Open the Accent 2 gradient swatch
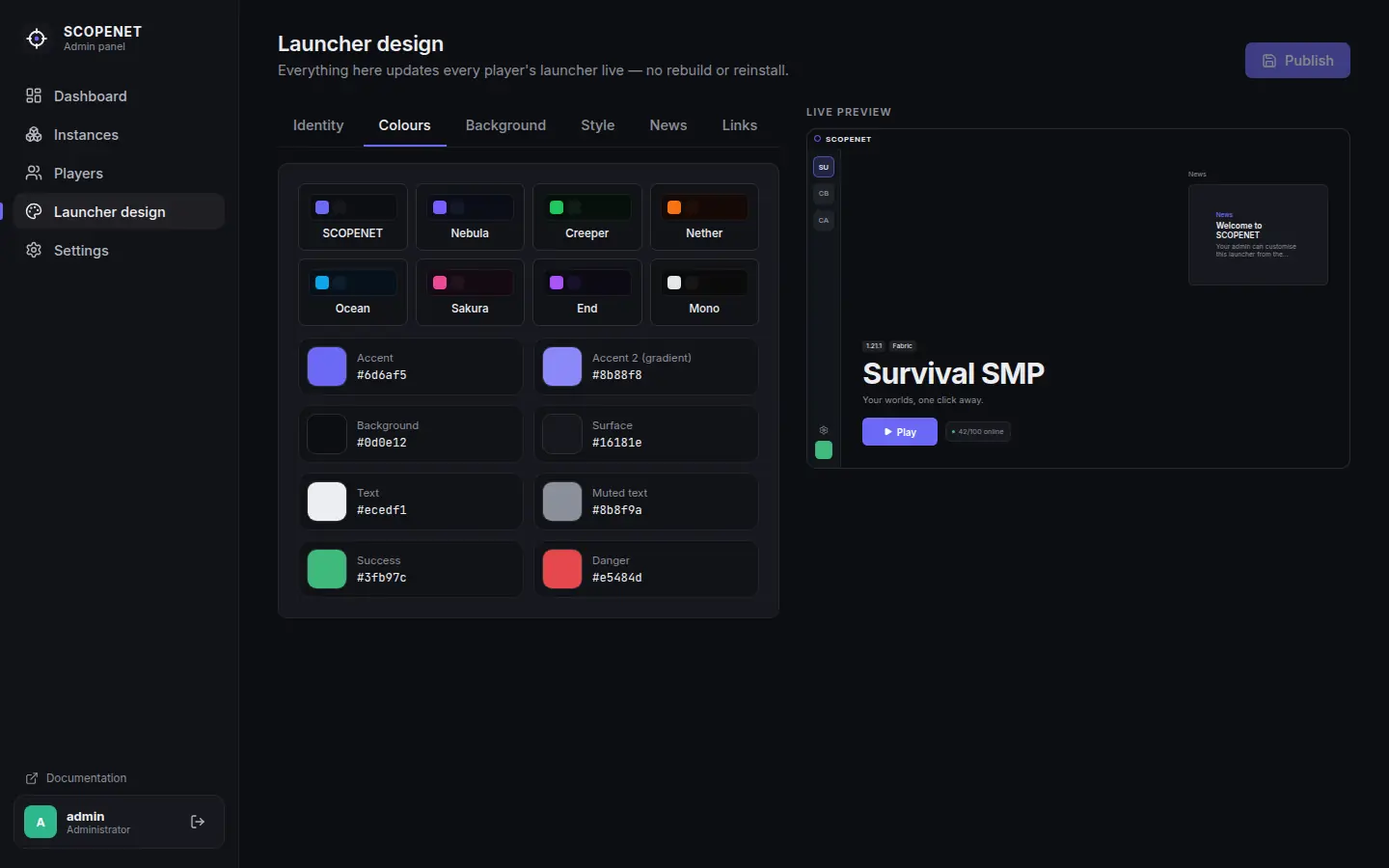This screenshot has width=1389, height=868. 562,366
